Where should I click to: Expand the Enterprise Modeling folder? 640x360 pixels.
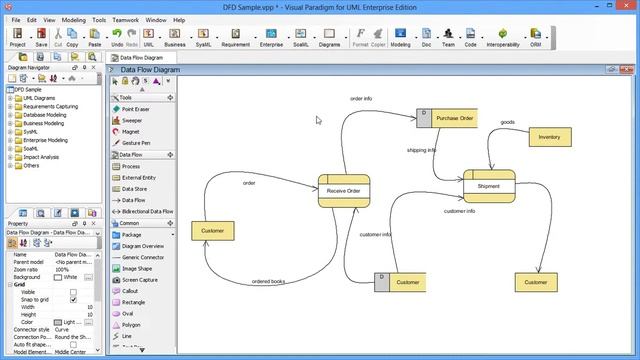pyautogui.click(x=10, y=140)
